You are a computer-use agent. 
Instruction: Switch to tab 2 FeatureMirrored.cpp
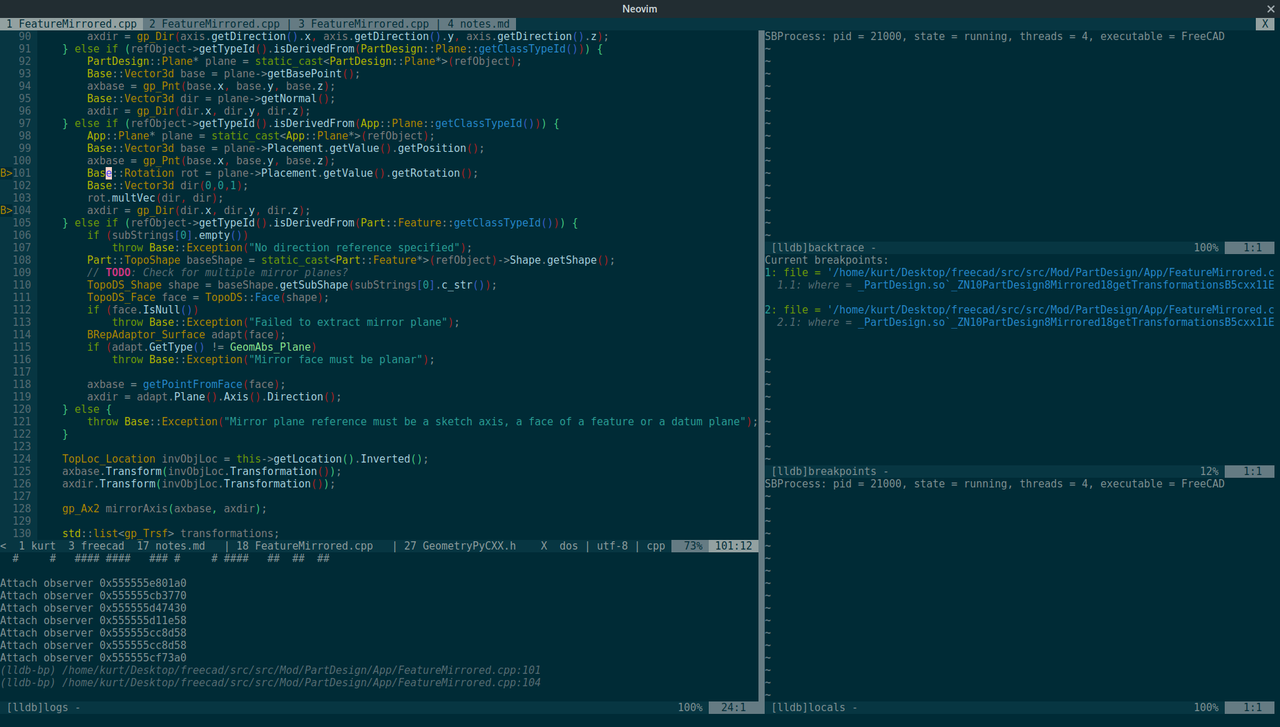coord(214,23)
